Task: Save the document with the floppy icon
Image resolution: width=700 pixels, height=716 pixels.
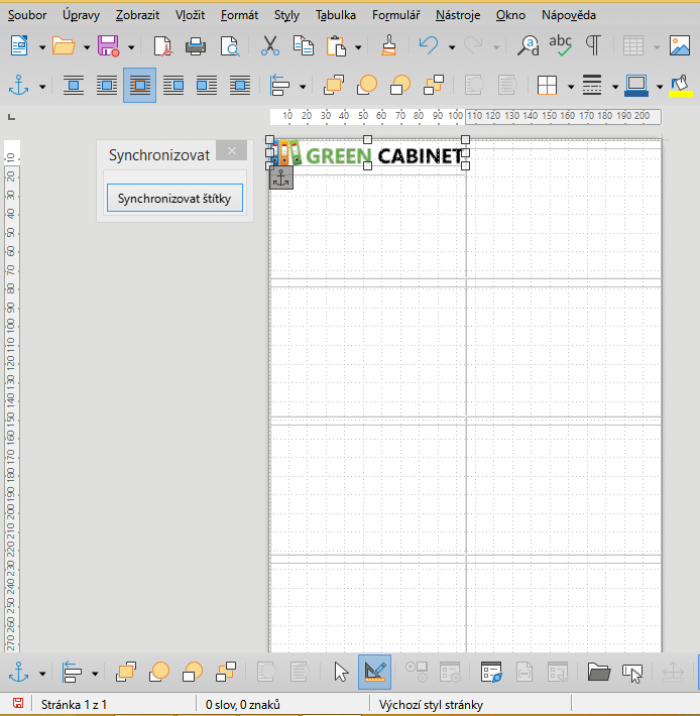Action: point(109,46)
